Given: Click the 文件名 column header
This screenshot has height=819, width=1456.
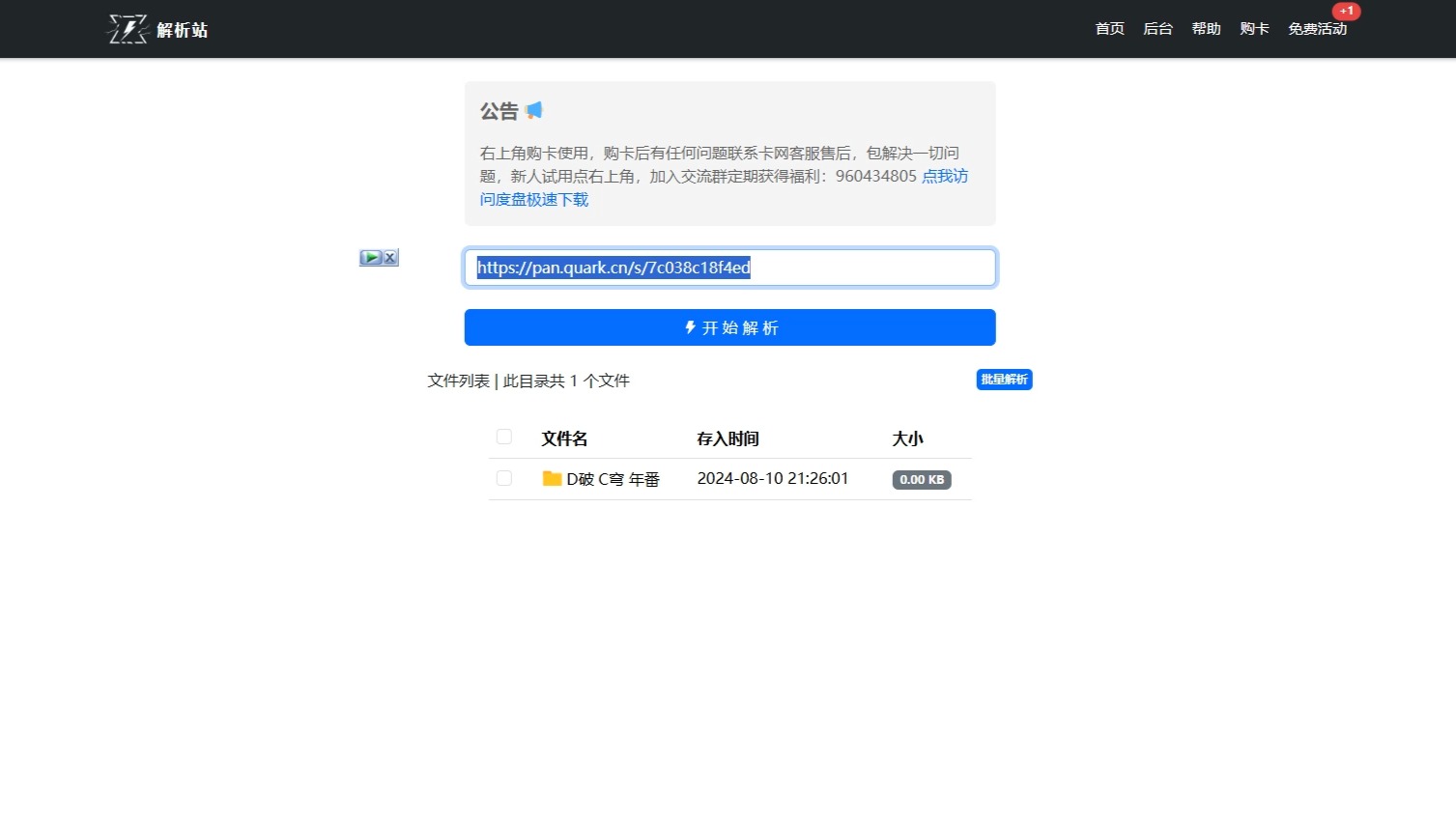Looking at the screenshot, I should pos(564,438).
